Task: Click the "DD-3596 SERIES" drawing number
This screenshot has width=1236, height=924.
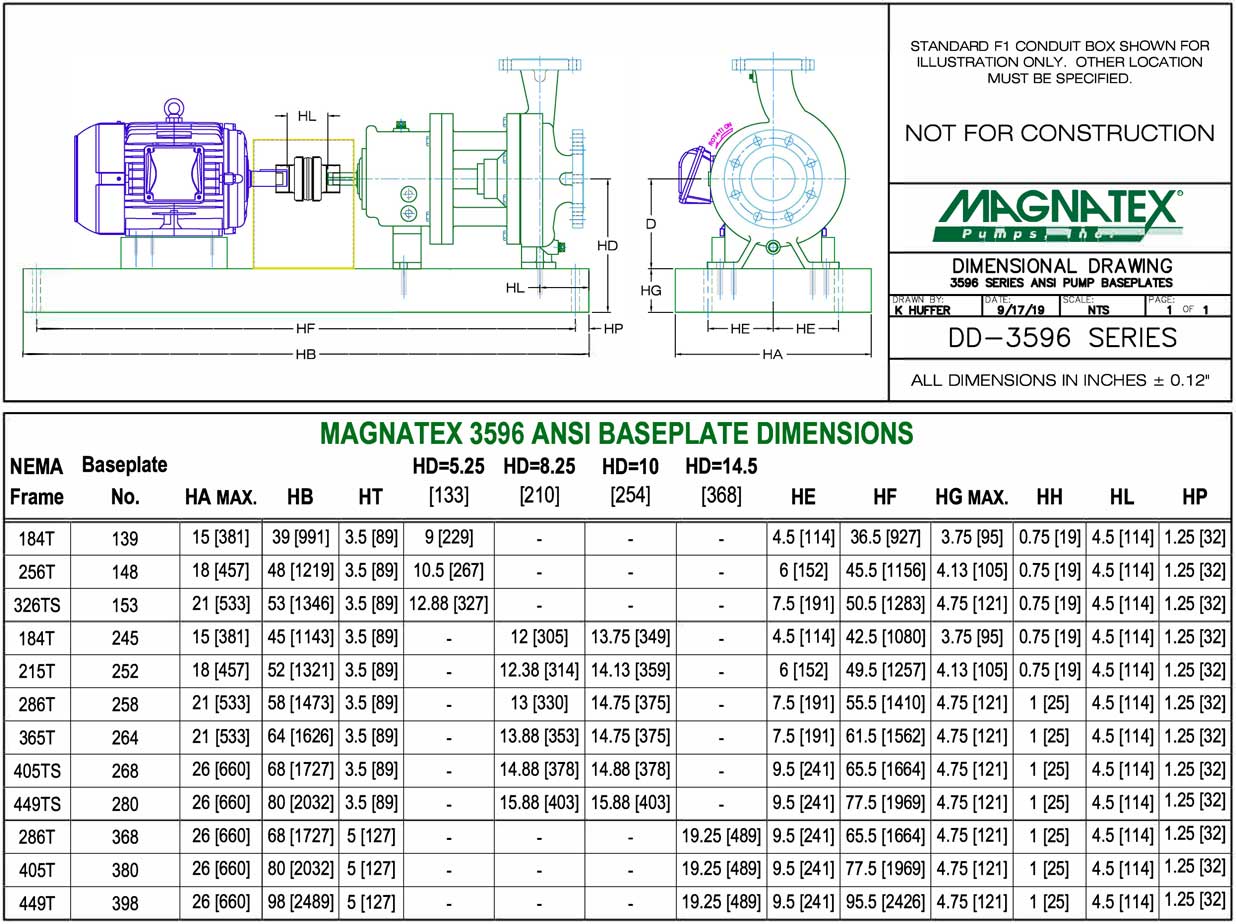Action: [x=1062, y=338]
